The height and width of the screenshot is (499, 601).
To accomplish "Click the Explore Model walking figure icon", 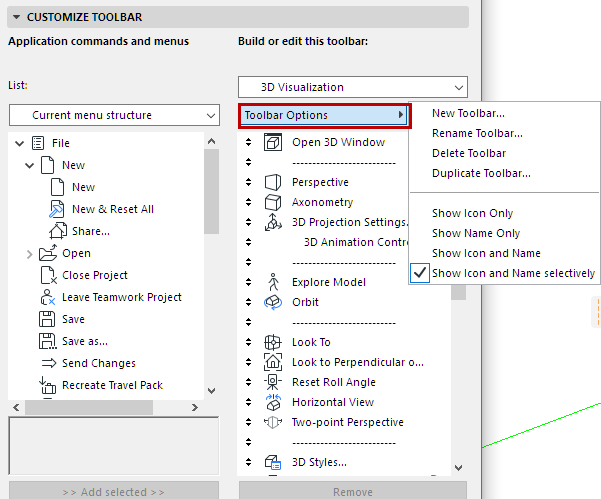I will coord(273,282).
